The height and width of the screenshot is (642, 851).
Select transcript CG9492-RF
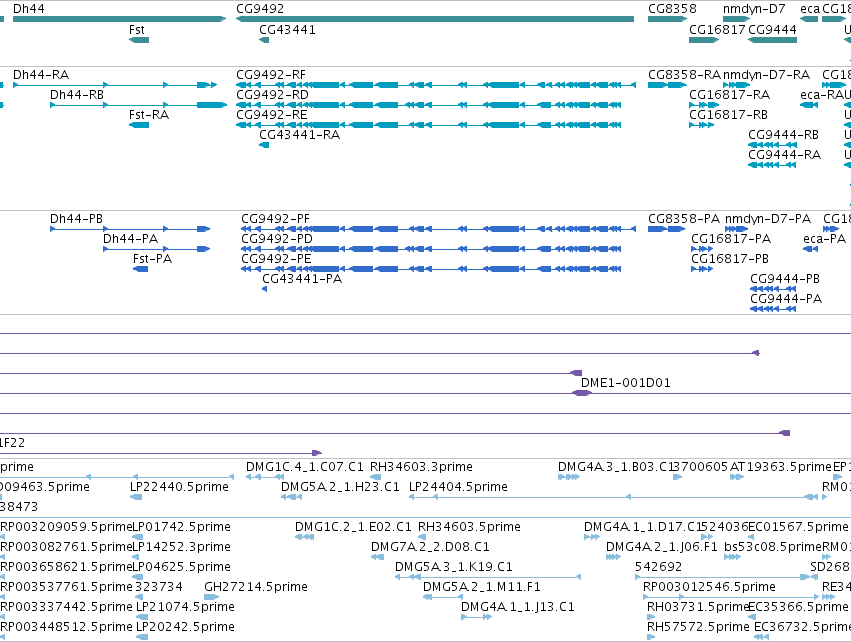point(436,85)
